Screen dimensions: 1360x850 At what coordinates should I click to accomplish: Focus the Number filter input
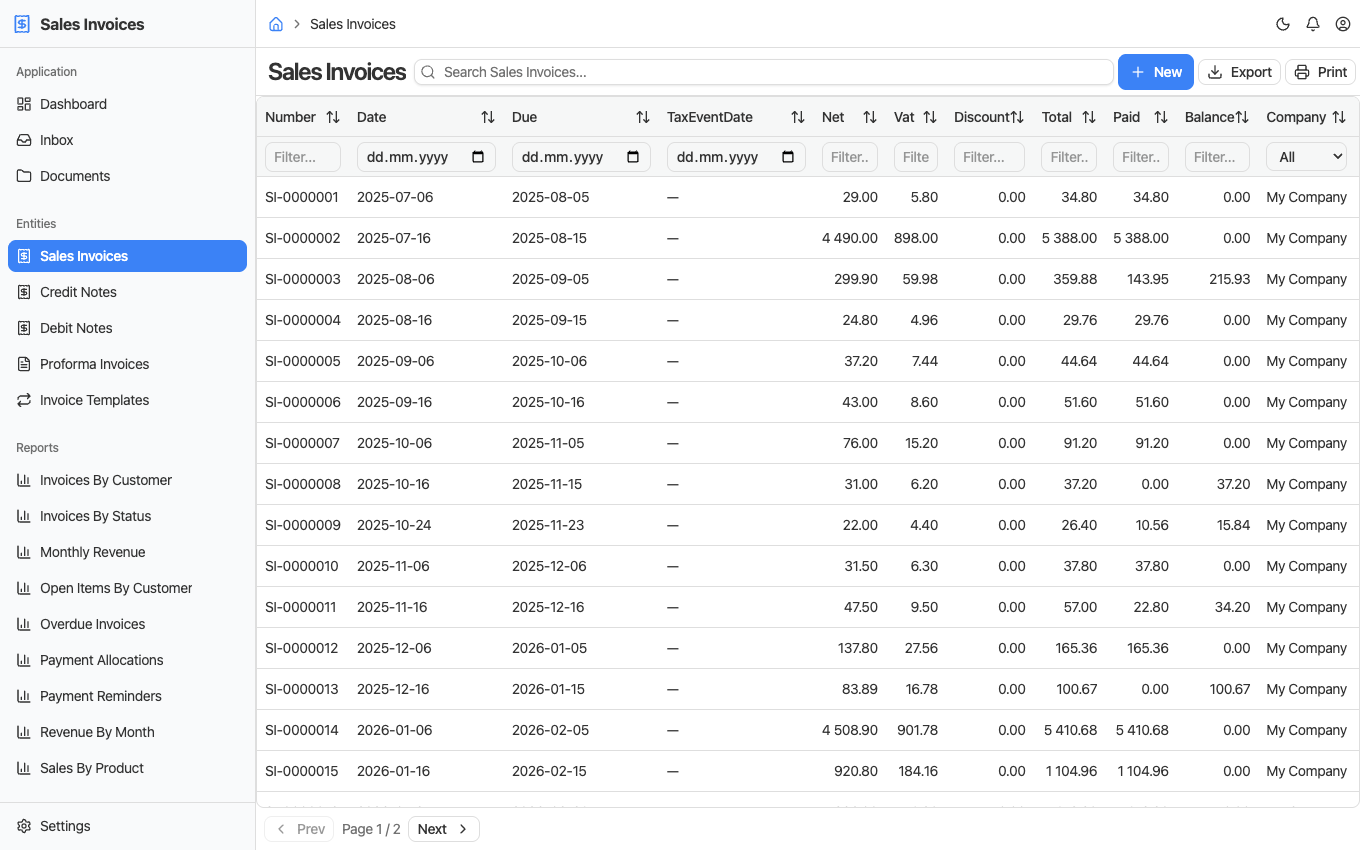click(x=303, y=157)
